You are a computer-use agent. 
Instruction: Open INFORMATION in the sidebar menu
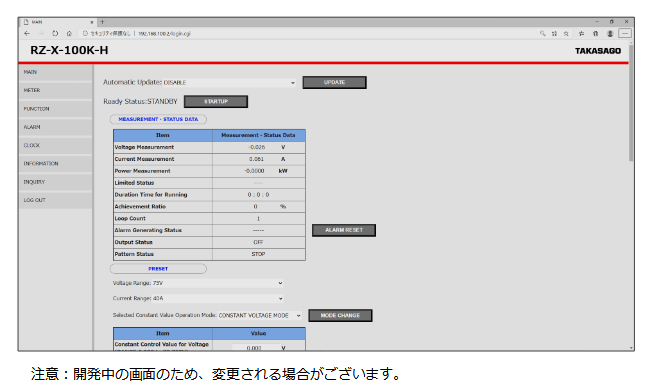coord(55,164)
